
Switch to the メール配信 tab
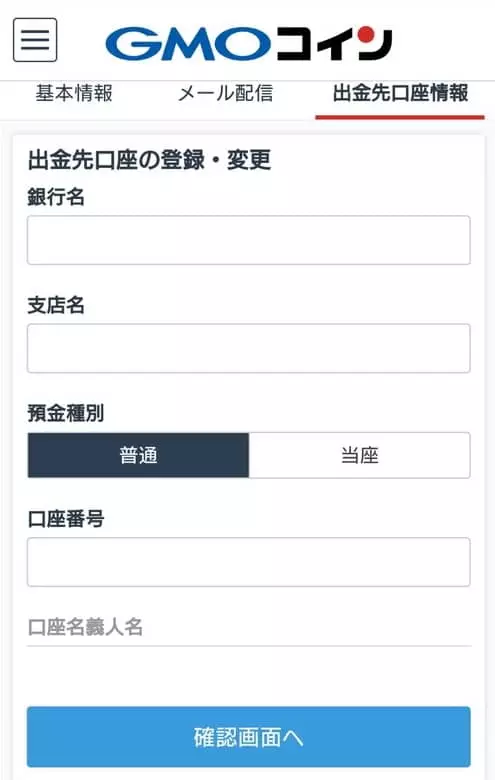pos(225,93)
